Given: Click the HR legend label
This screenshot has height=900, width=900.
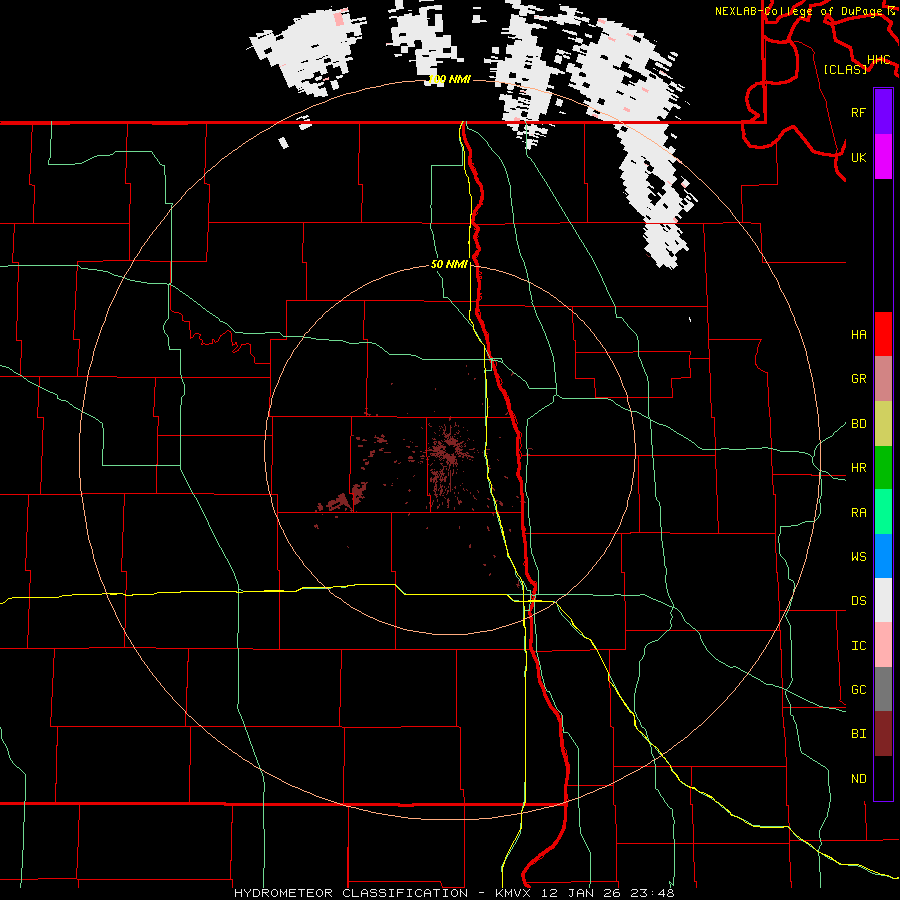Looking at the screenshot, I should (x=858, y=468).
